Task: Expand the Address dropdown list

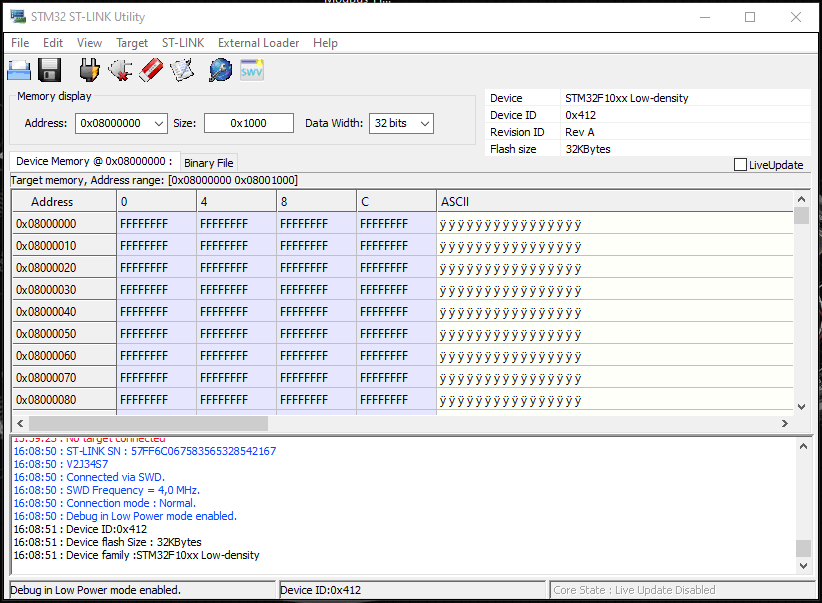Action: click(159, 124)
